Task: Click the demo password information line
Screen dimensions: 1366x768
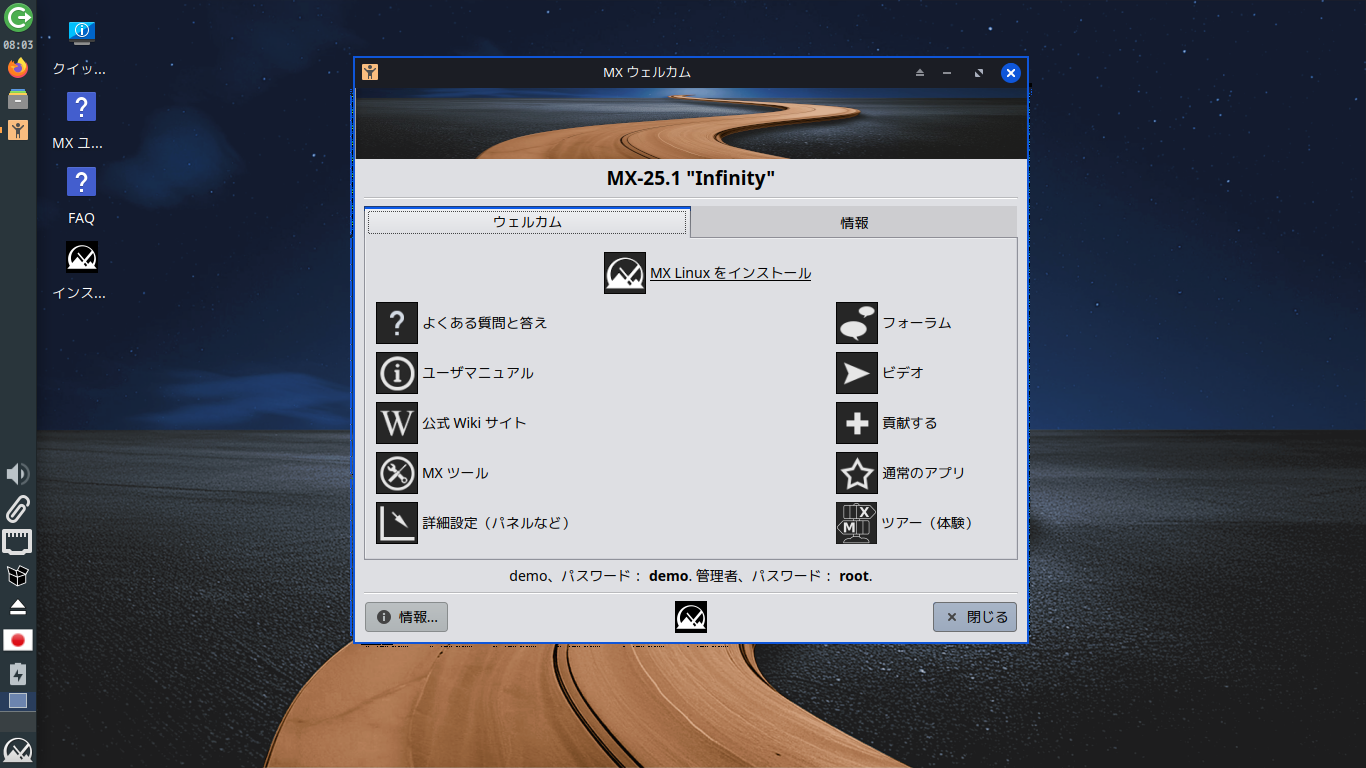Action: (691, 576)
